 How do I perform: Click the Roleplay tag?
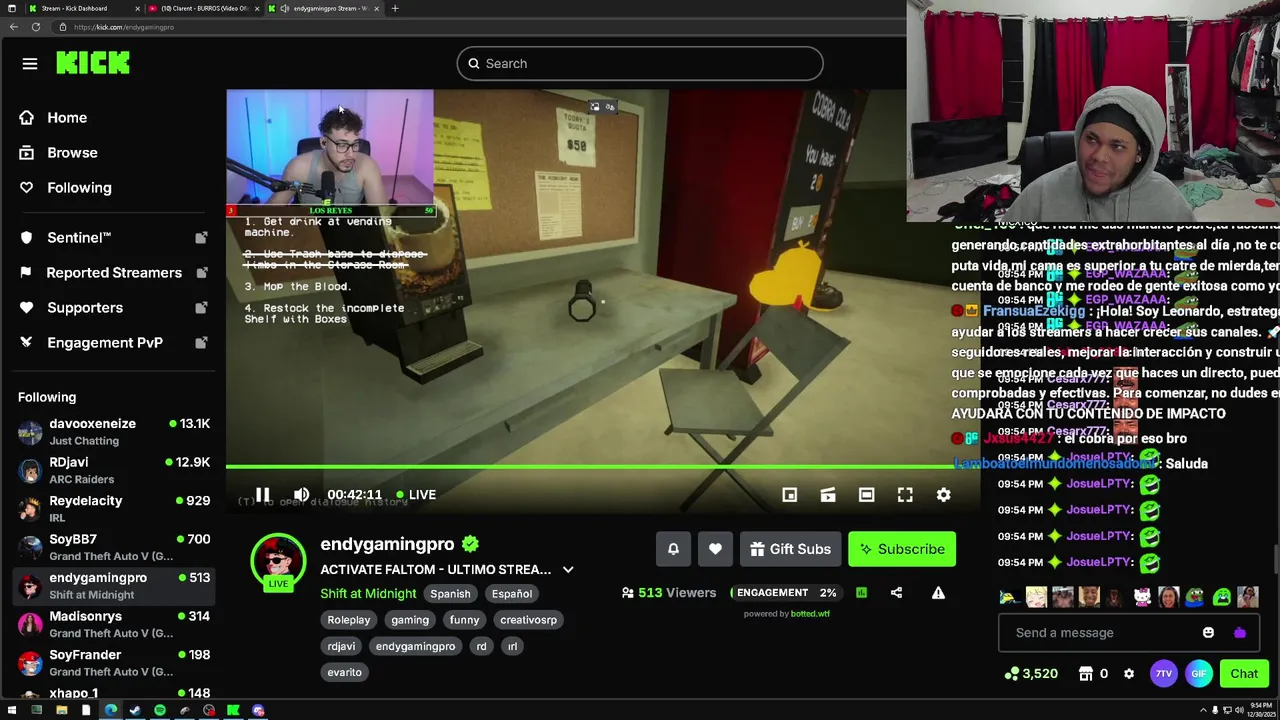[349, 620]
